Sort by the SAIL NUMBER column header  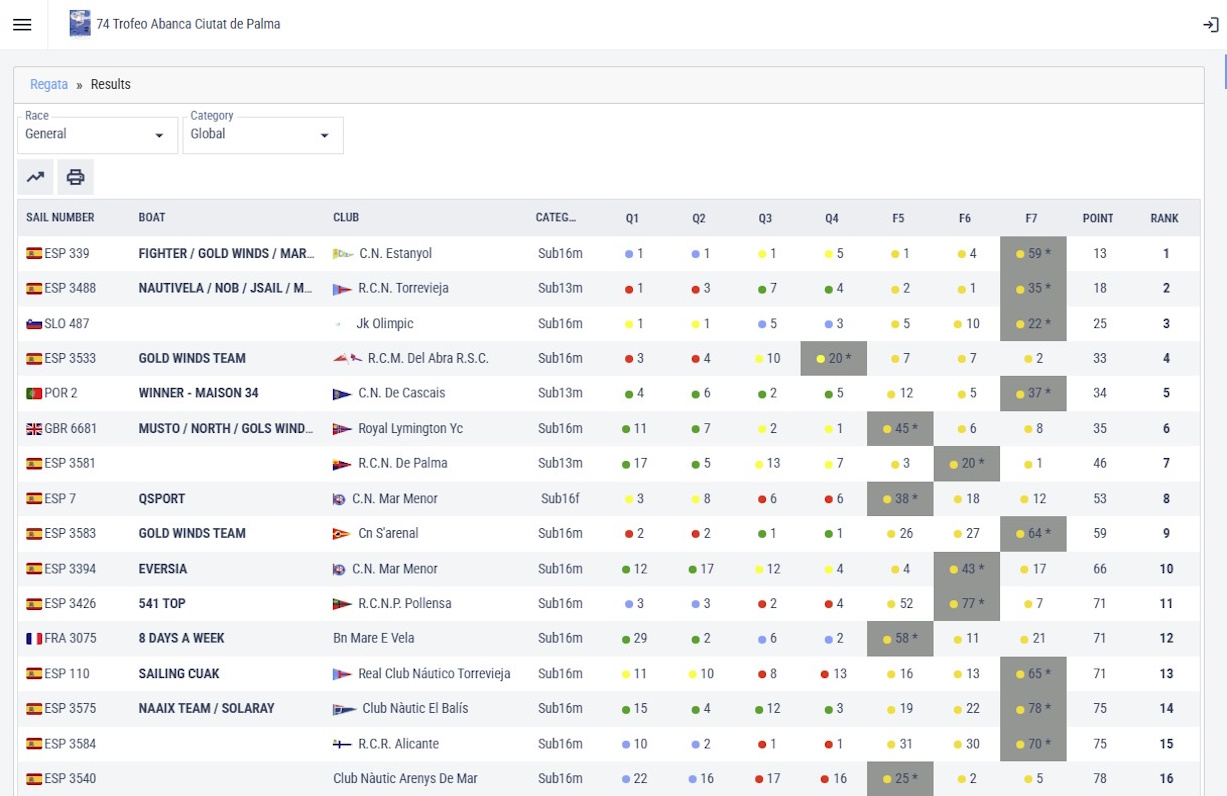(60, 218)
